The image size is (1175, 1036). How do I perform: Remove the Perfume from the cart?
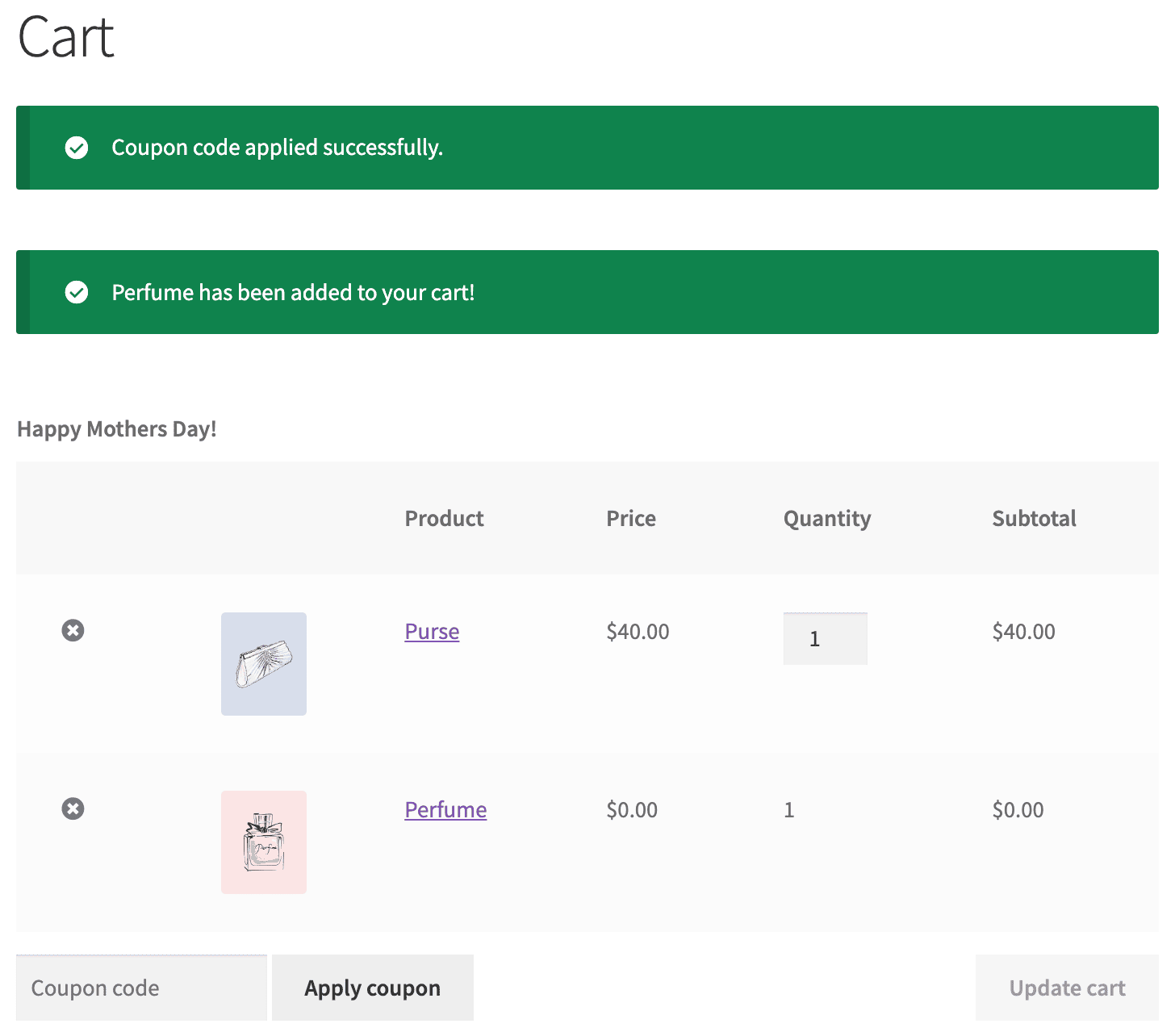click(x=73, y=808)
